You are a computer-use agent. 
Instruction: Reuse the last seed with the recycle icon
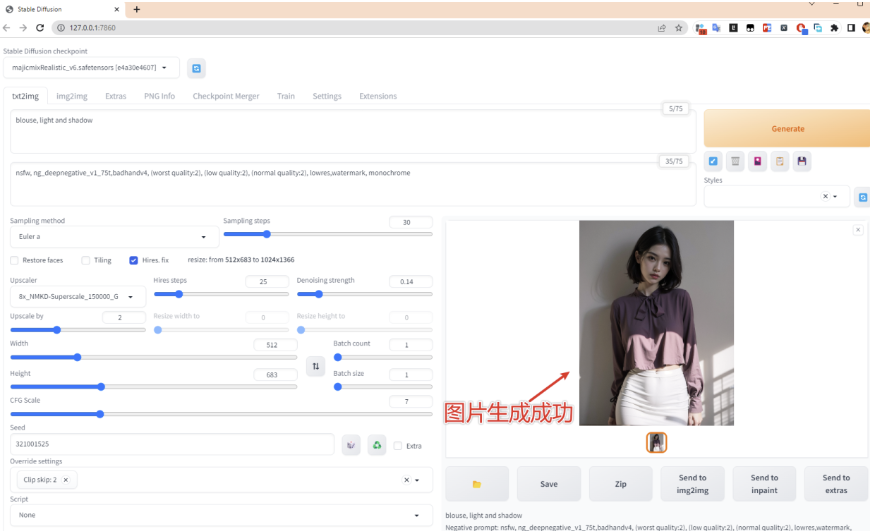(x=377, y=445)
